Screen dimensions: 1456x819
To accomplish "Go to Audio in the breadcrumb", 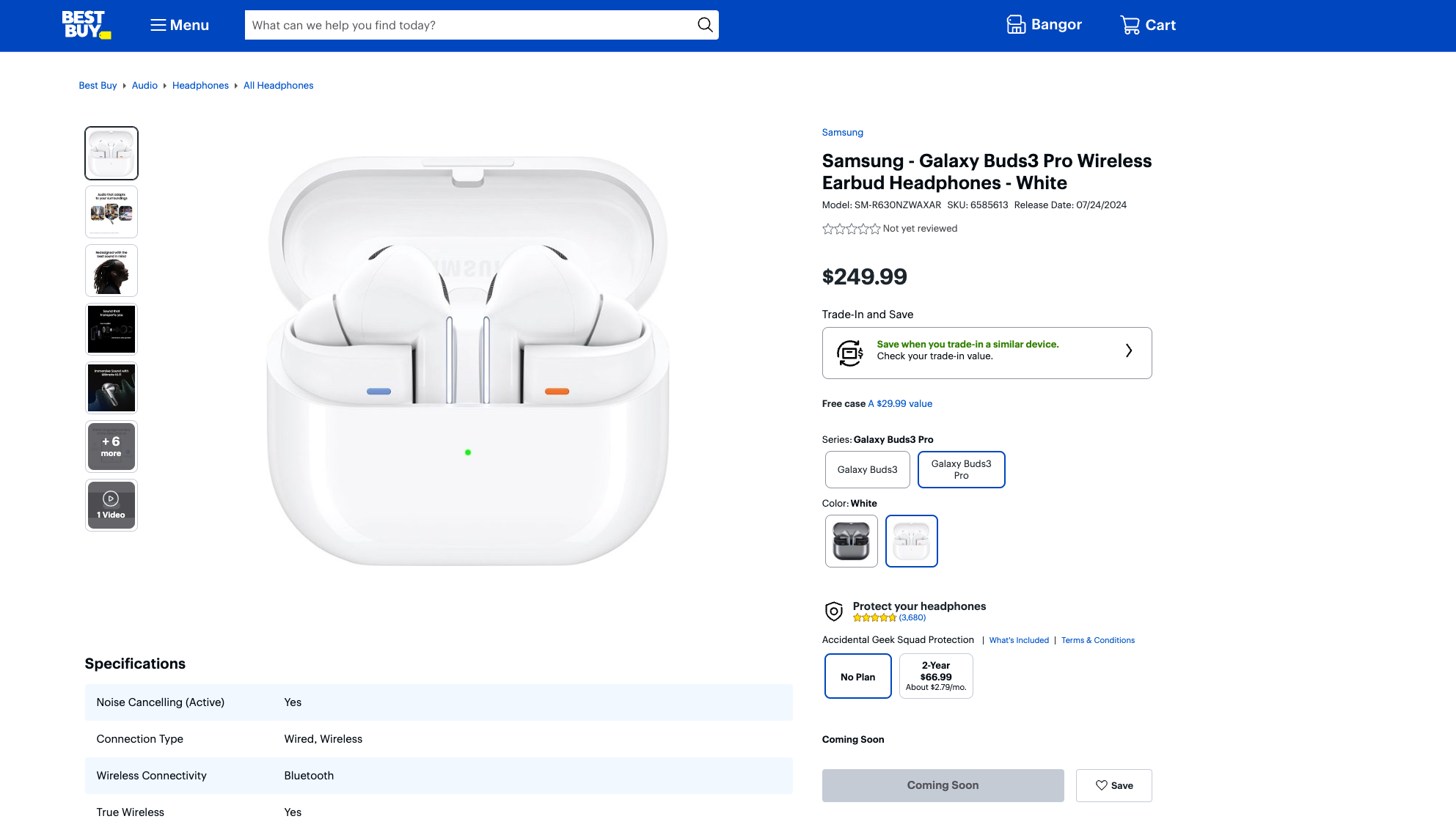I will (x=144, y=85).
